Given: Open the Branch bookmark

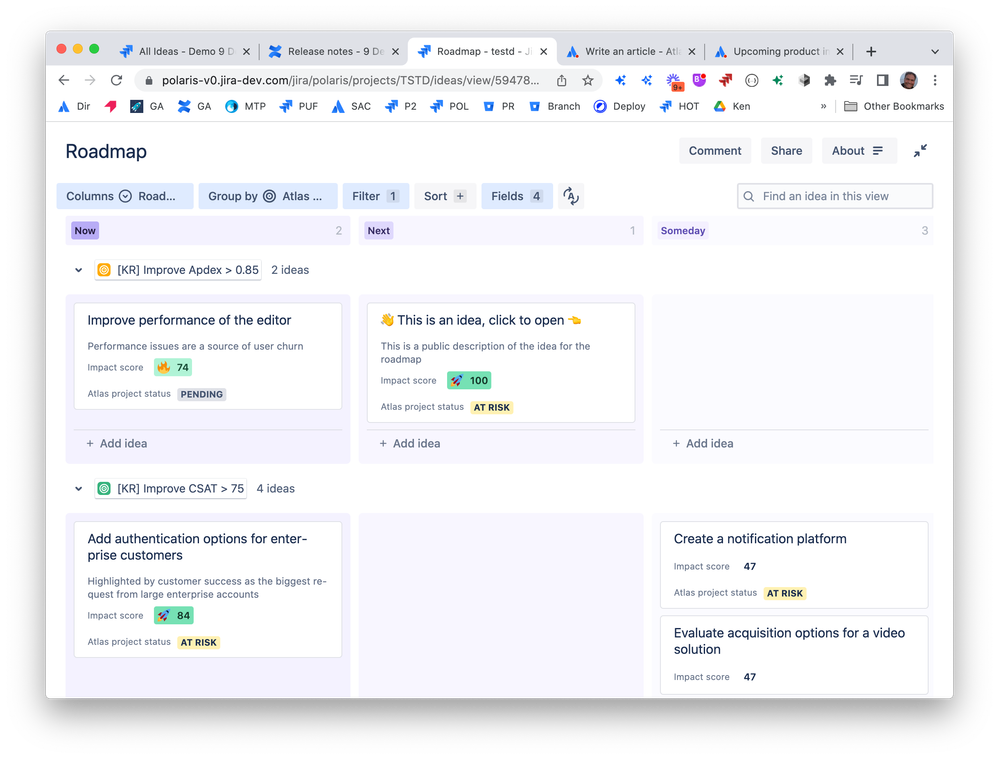Looking at the screenshot, I should point(554,106).
